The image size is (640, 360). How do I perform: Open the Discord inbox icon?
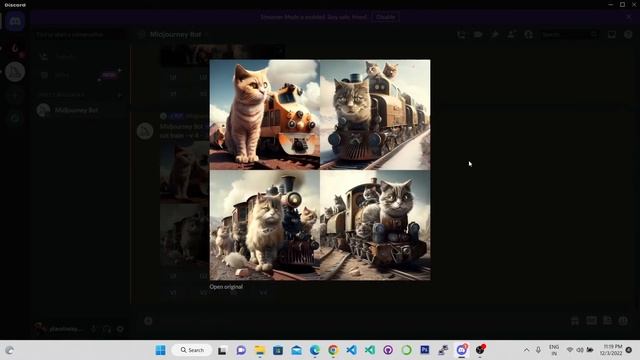point(611,35)
